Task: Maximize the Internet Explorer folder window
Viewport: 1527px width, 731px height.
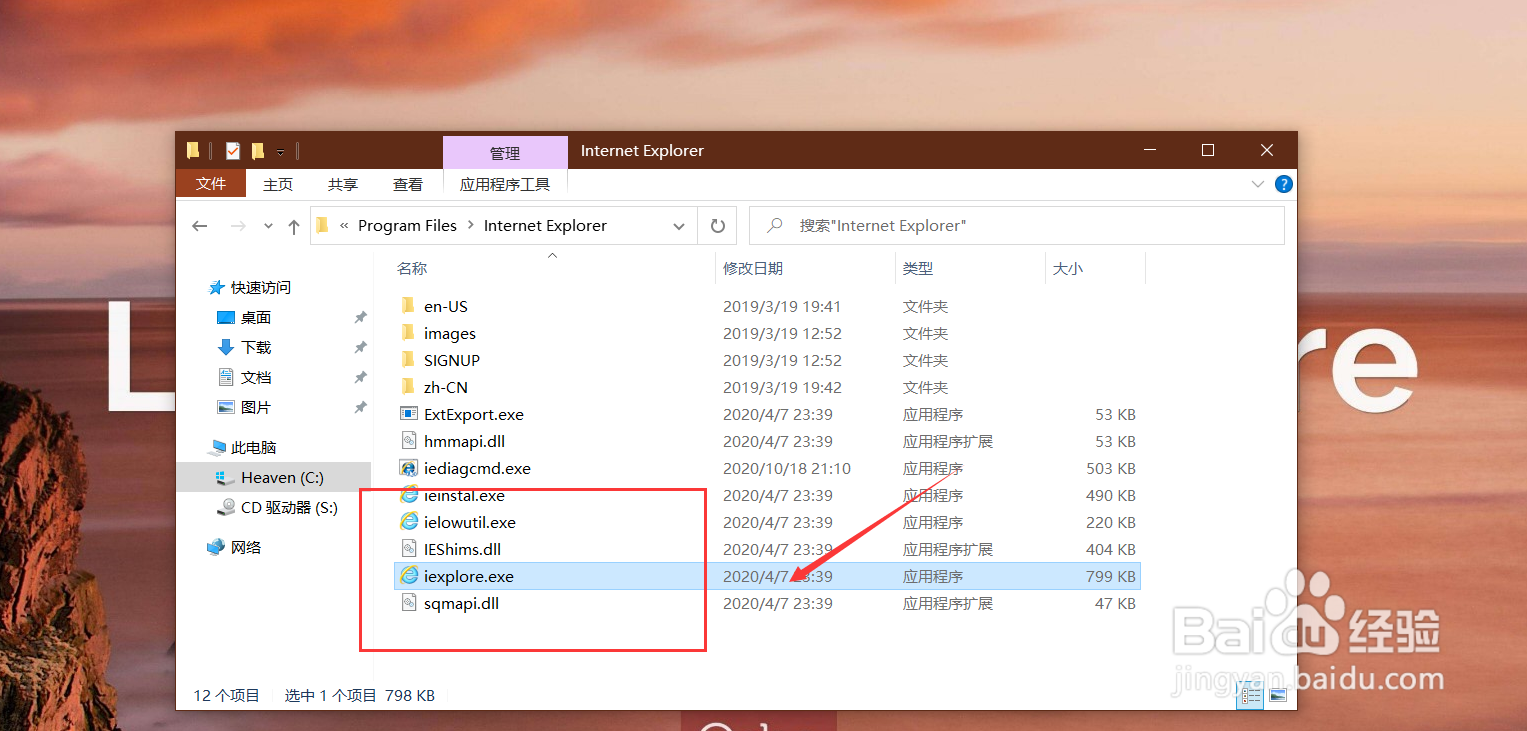Action: pyautogui.click(x=1208, y=151)
